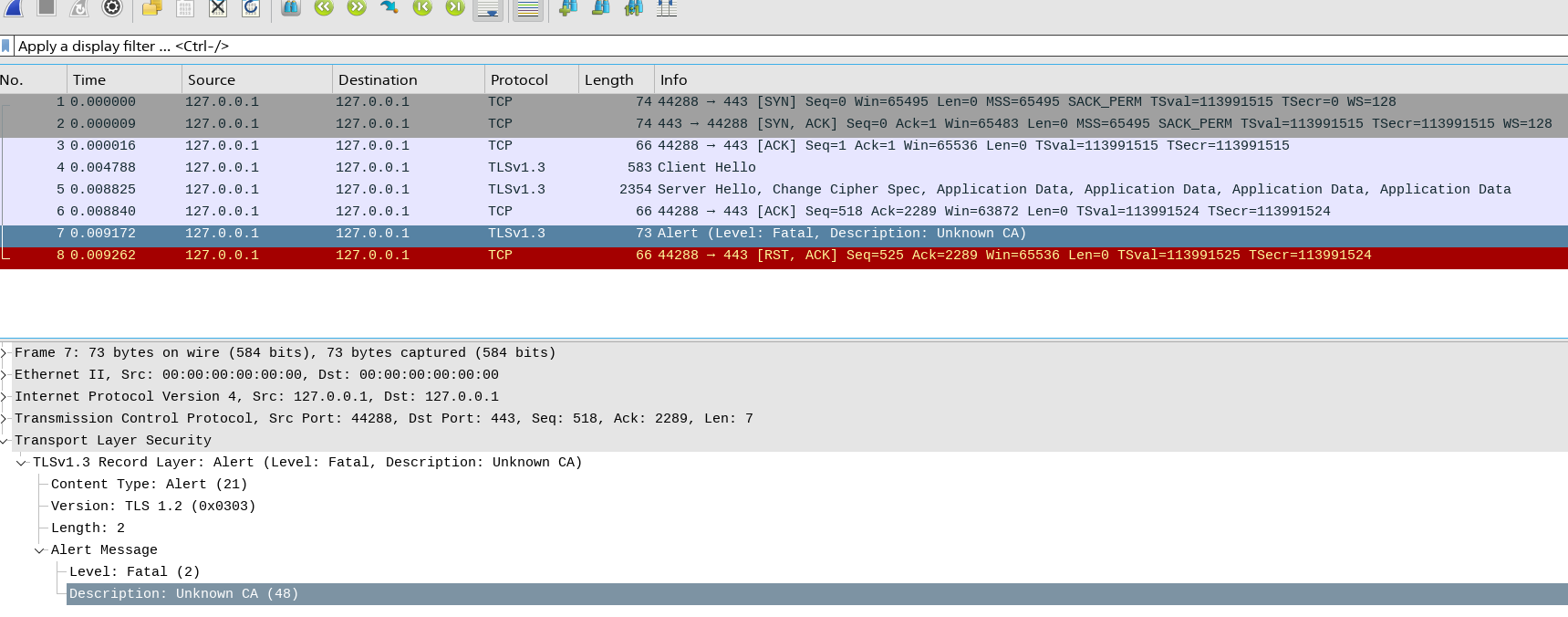Jump to the last packet

455,7
